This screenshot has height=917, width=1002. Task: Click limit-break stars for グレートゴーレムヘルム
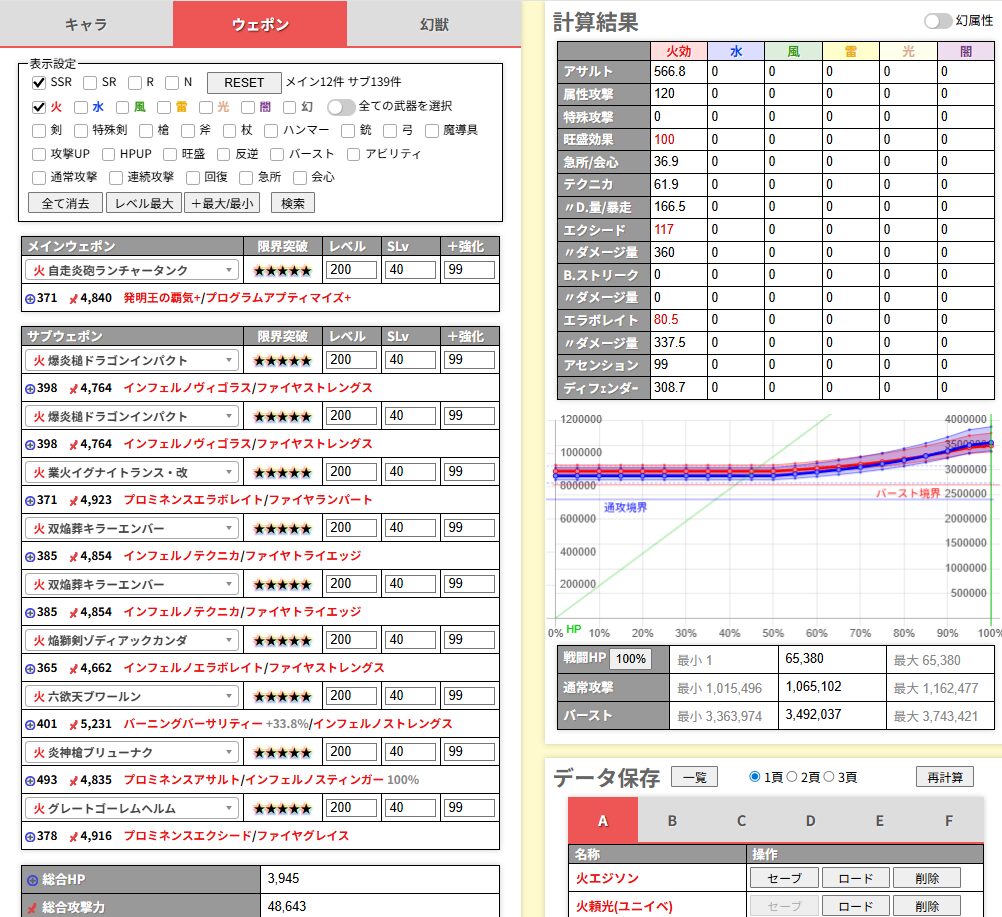click(281, 807)
